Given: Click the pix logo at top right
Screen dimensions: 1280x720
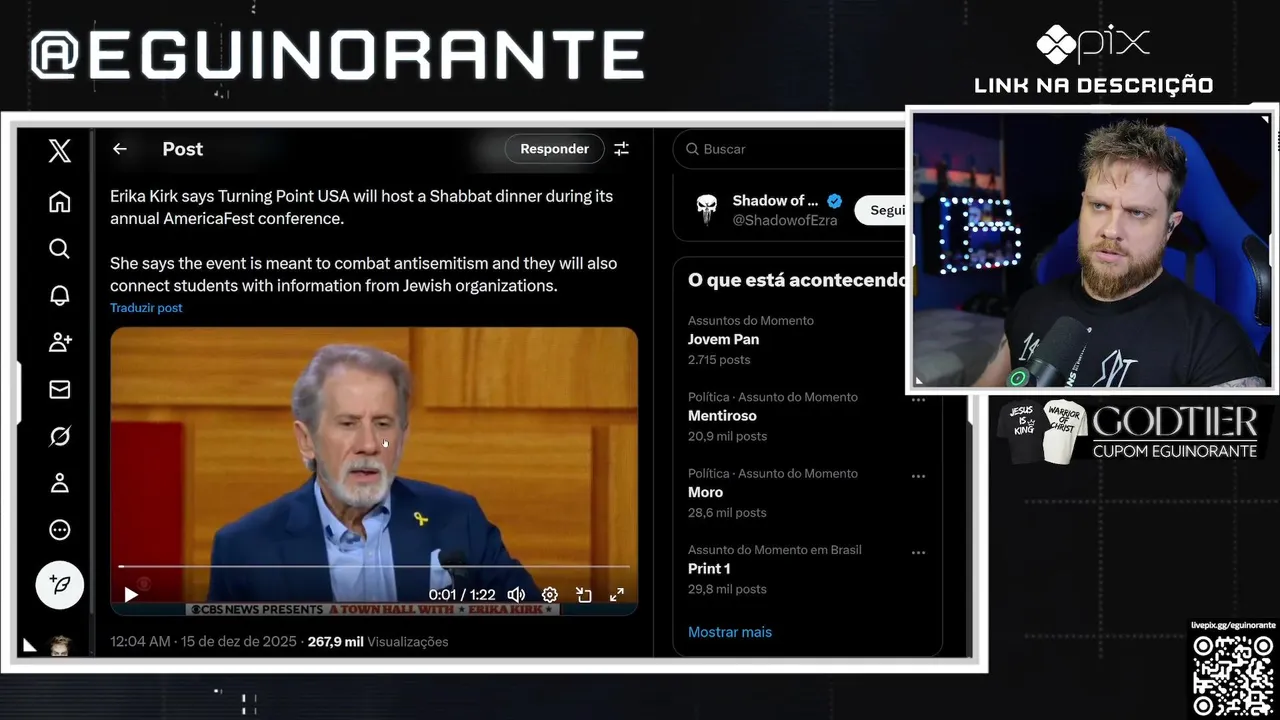Looking at the screenshot, I should pos(1093,44).
